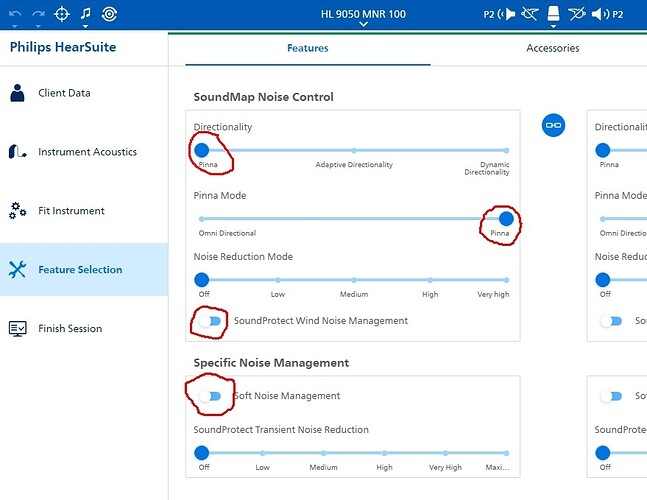Set left Directionality to Dynamic Directionality
This screenshot has height=500, width=647.
[x=506, y=151]
